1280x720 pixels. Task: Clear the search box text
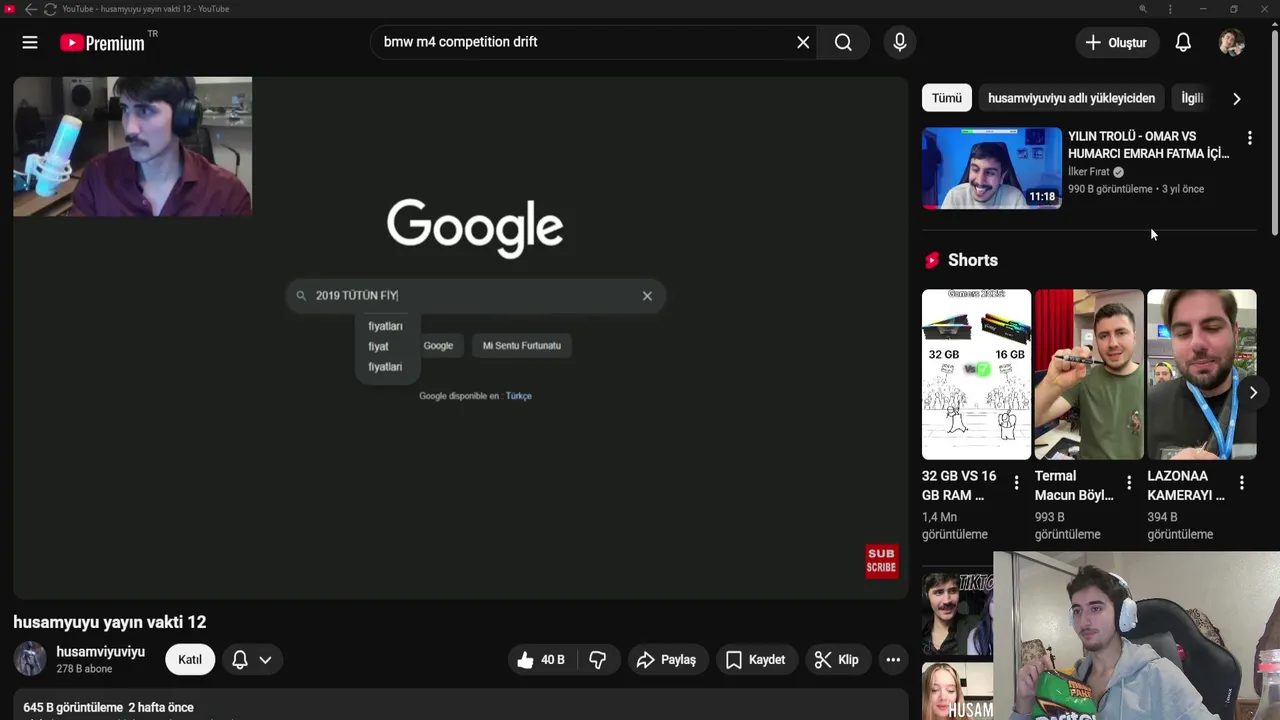(x=803, y=42)
